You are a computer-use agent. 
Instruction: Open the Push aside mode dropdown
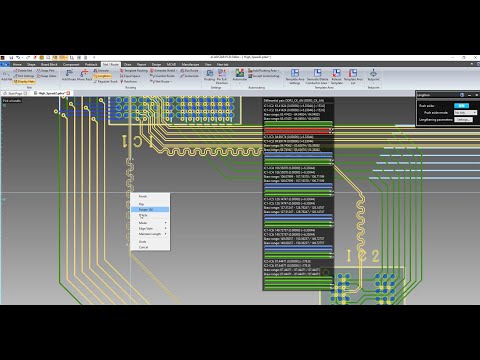pos(465,113)
